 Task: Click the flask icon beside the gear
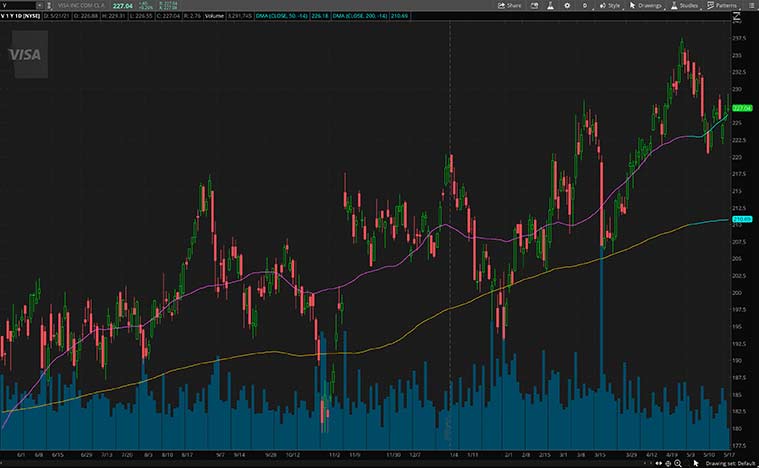(x=549, y=5)
